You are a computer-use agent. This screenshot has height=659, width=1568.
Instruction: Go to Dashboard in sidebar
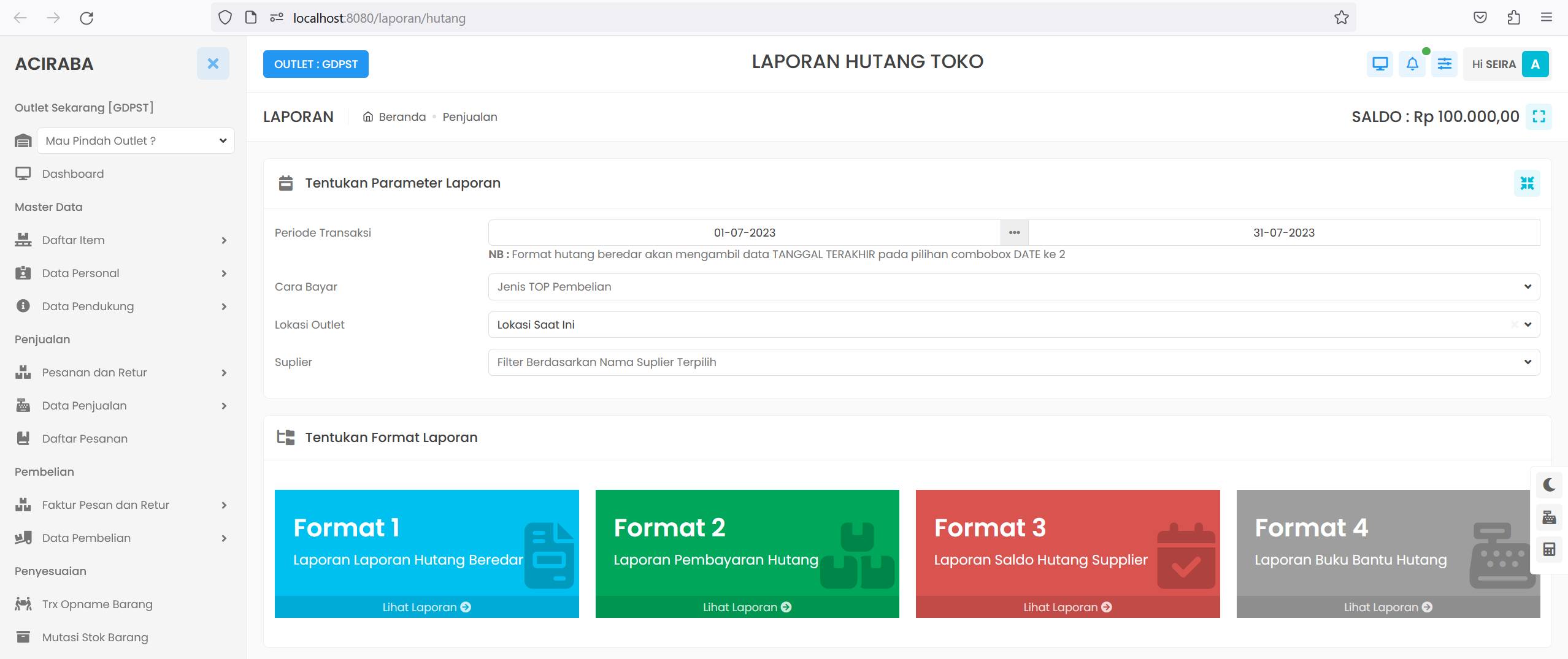73,173
